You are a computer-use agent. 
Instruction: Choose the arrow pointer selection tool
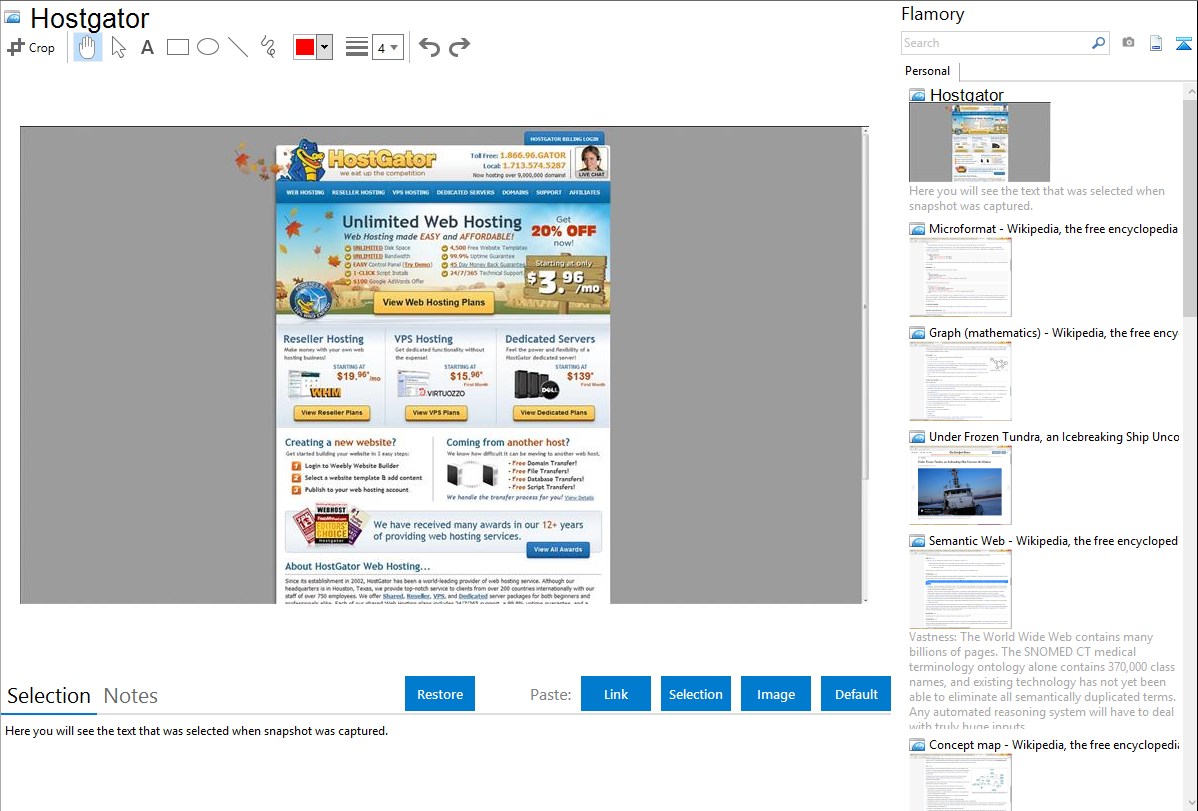point(118,47)
